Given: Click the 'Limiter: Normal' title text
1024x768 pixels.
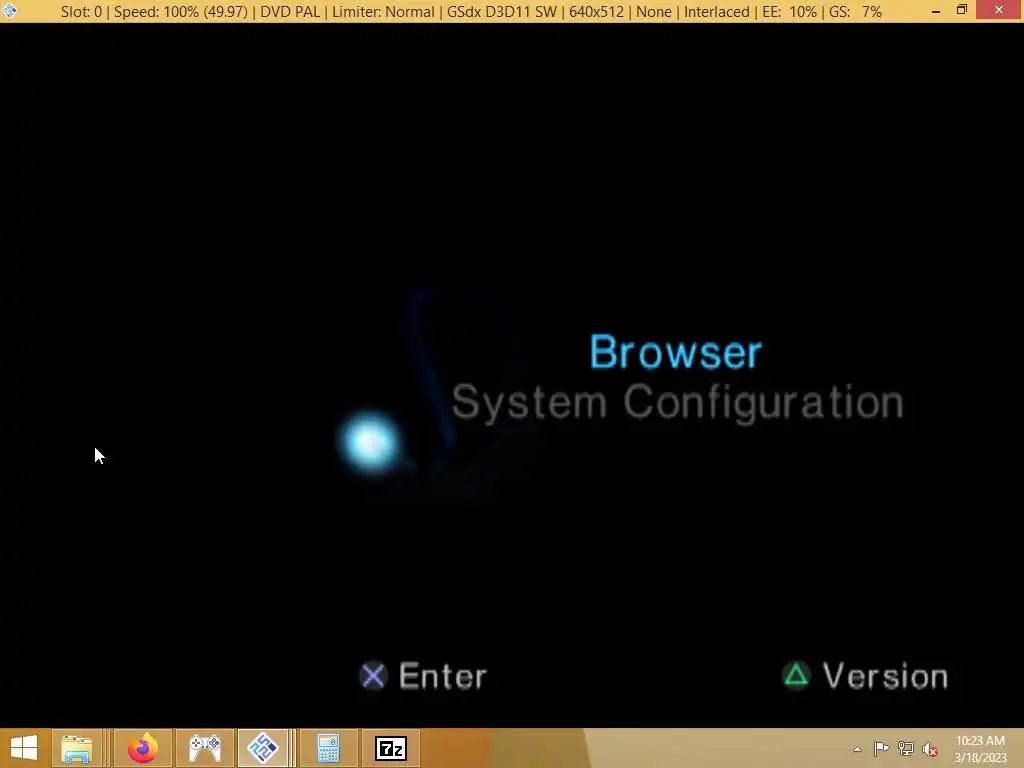Looking at the screenshot, I should [x=383, y=12].
